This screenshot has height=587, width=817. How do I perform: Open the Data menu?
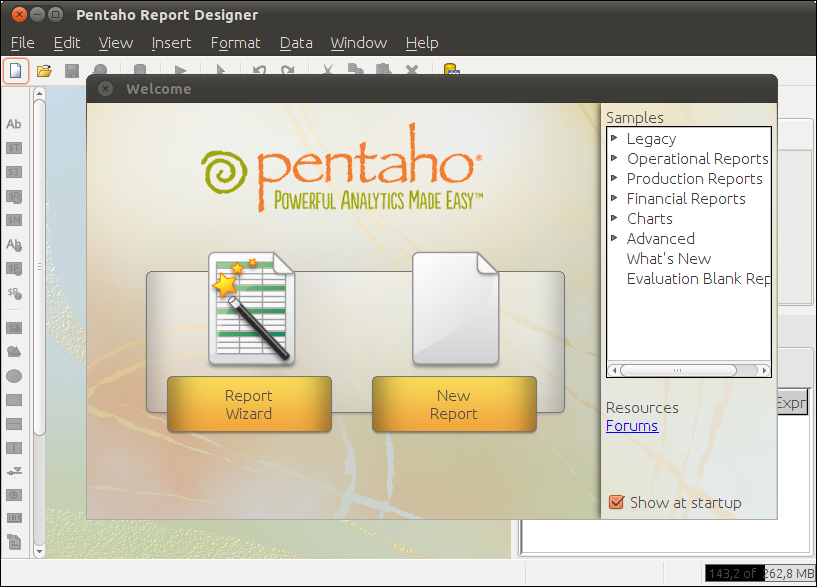click(296, 43)
